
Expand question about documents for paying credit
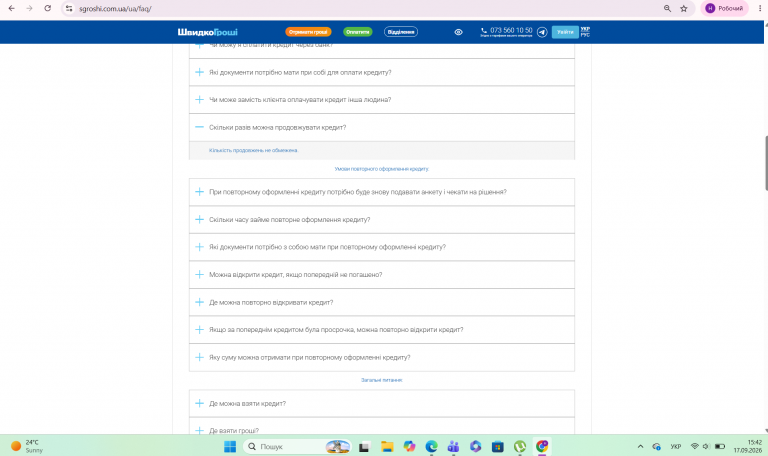[382, 72]
